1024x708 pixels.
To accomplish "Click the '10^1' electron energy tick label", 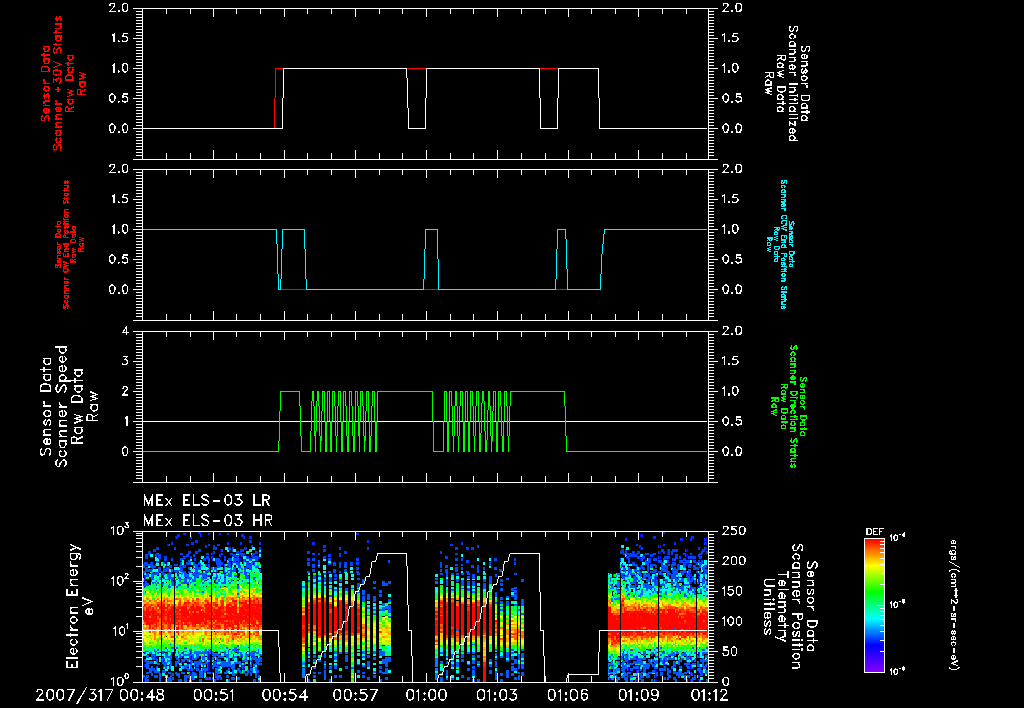I will click(120, 630).
